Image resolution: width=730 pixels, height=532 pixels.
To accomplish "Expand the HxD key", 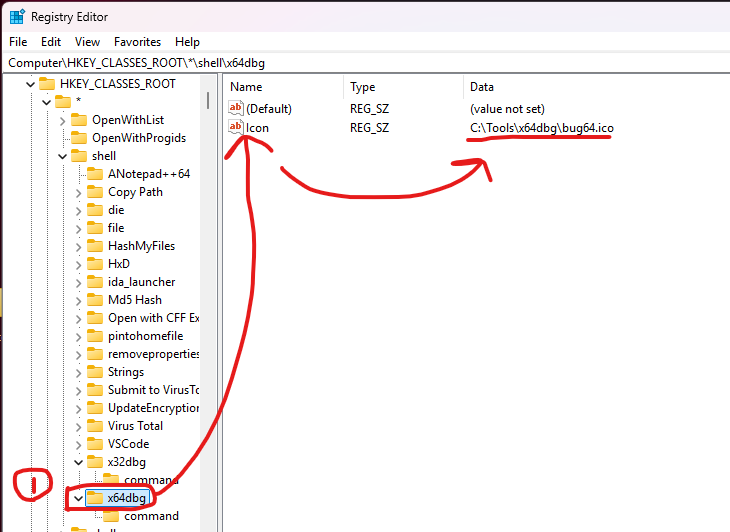I will point(78,265).
